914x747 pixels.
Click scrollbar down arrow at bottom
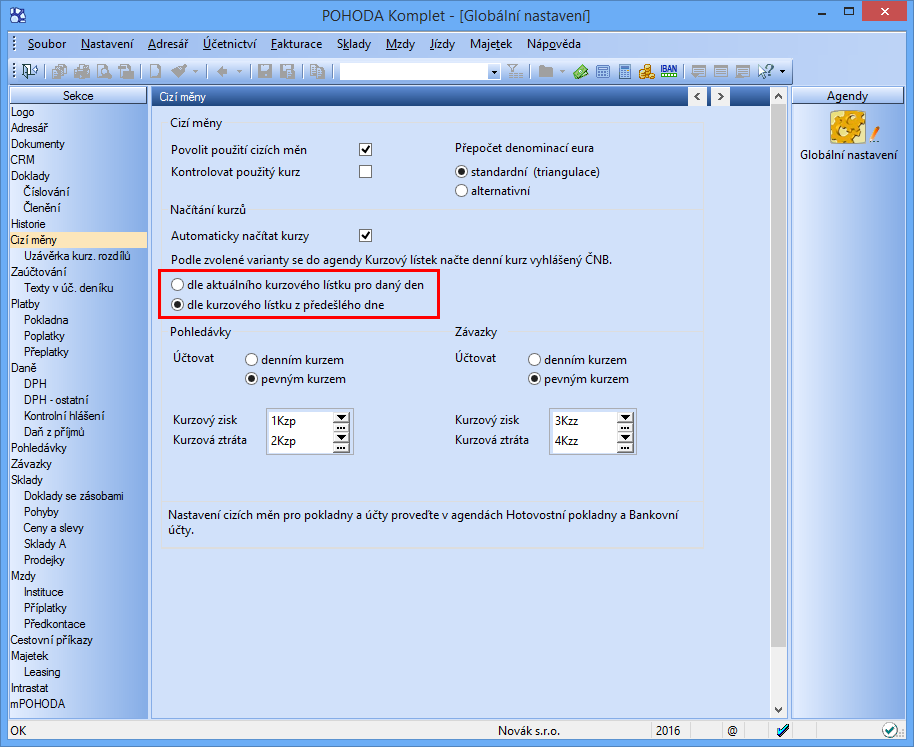pos(778,710)
